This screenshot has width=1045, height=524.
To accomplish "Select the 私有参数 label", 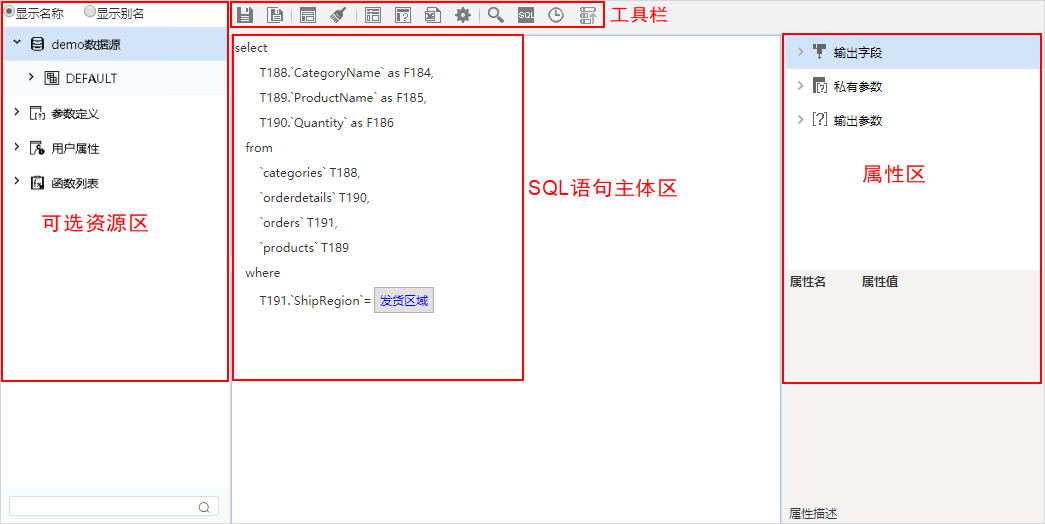I will pyautogui.click(x=858, y=87).
